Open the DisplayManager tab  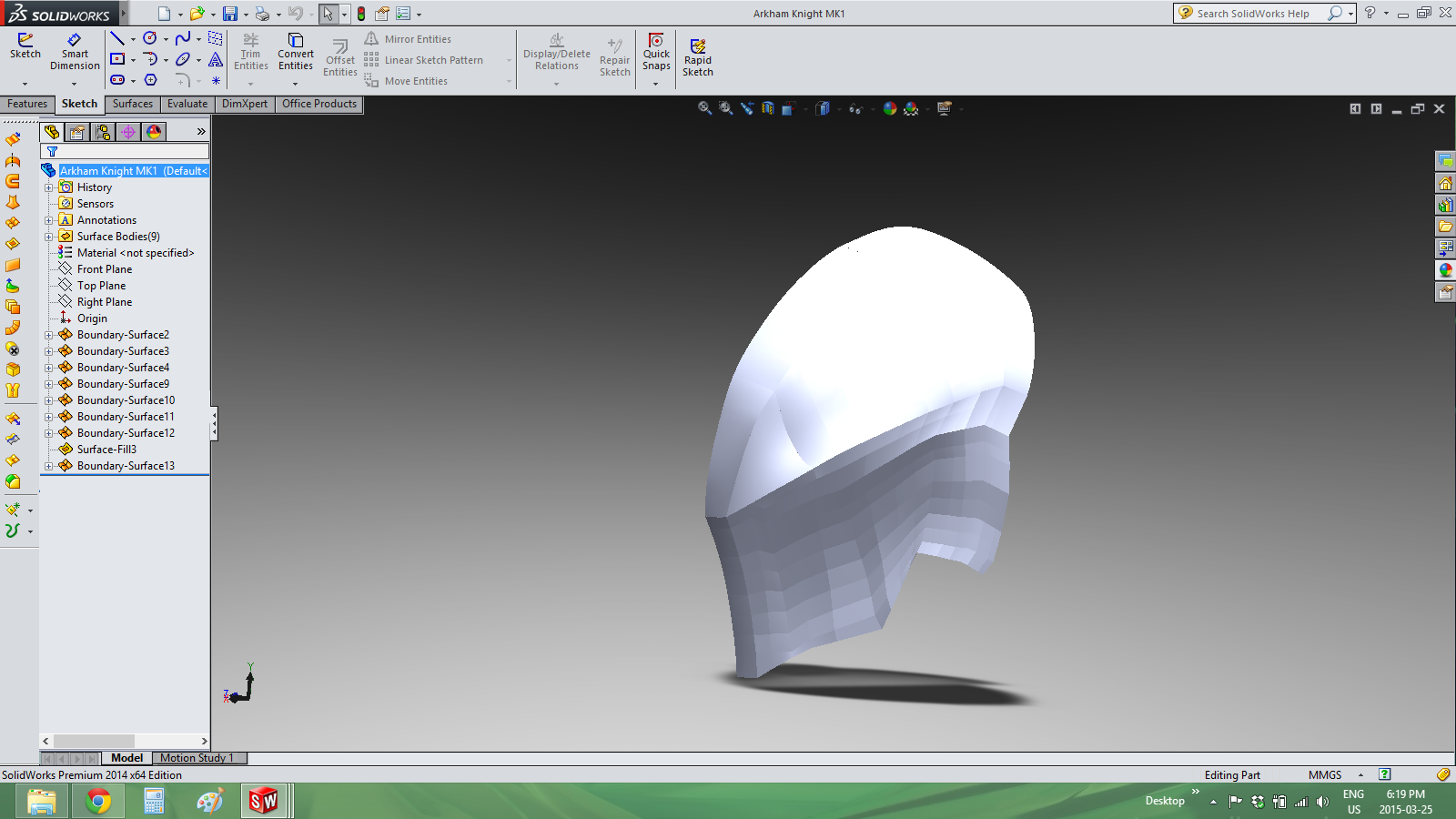pyautogui.click(x=154, y=132)
